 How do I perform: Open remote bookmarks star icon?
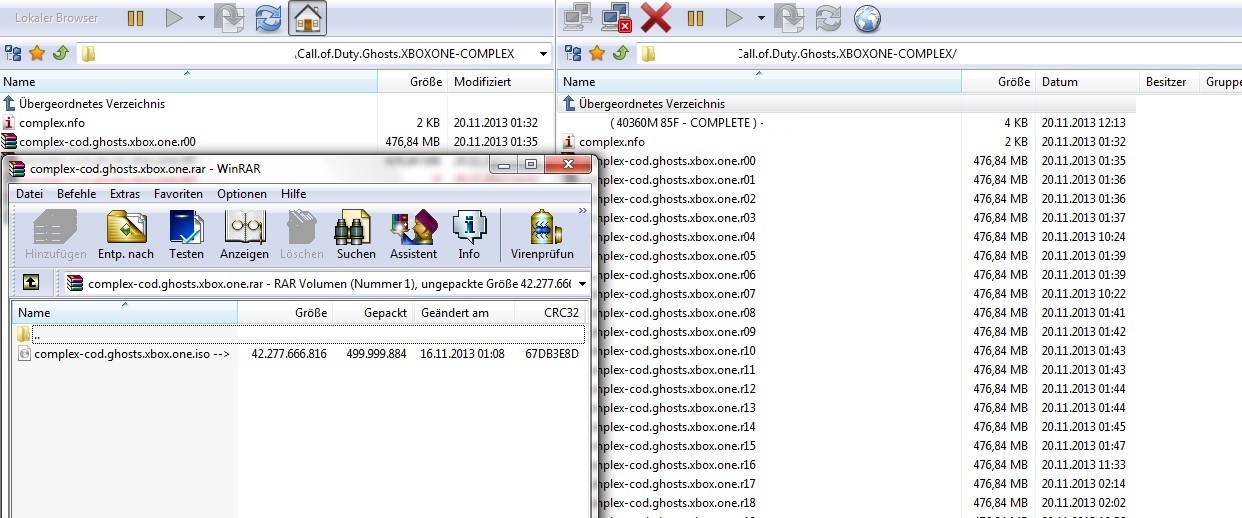(597, 54)
